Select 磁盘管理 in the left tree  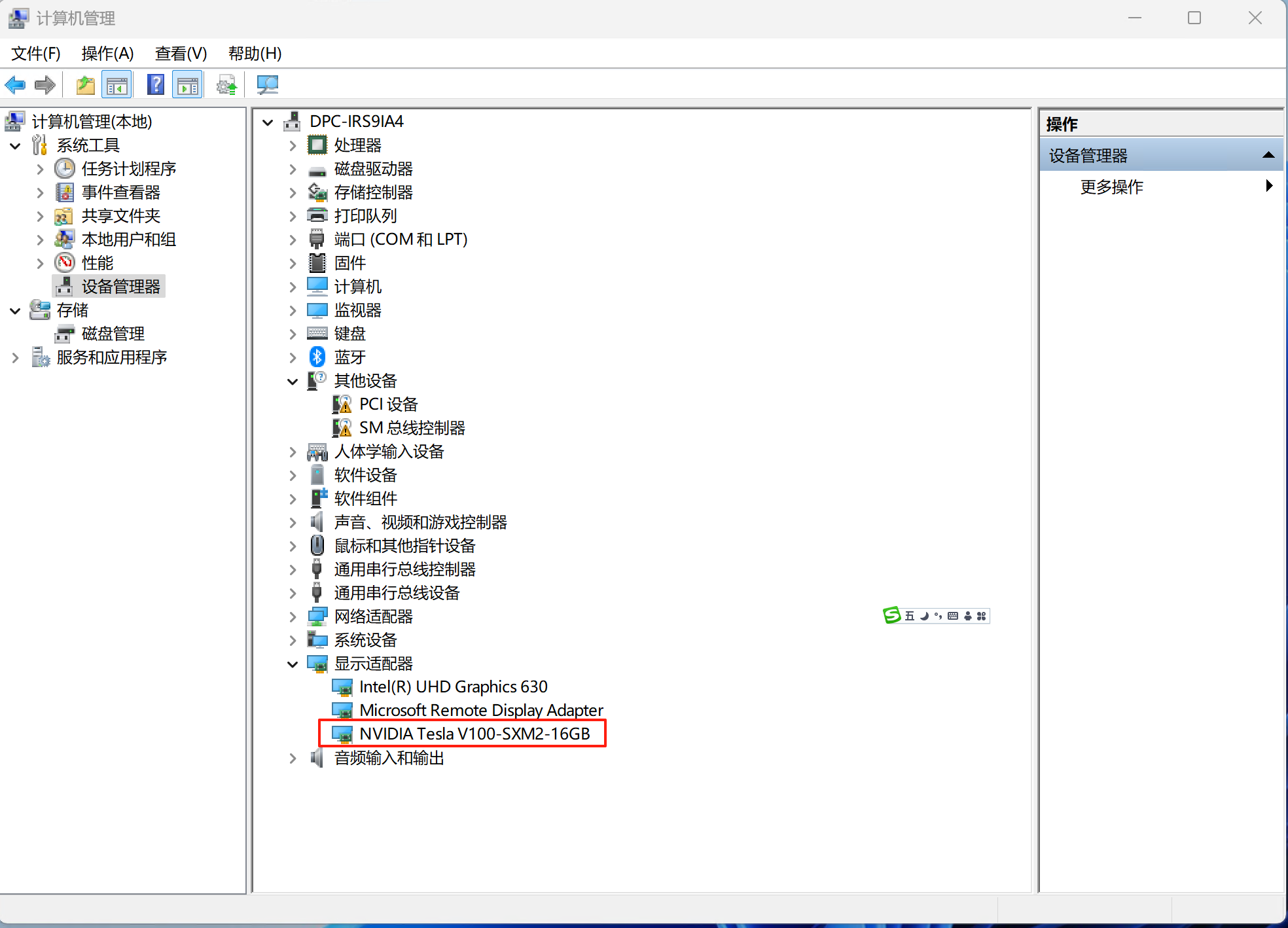pos(113,334)
